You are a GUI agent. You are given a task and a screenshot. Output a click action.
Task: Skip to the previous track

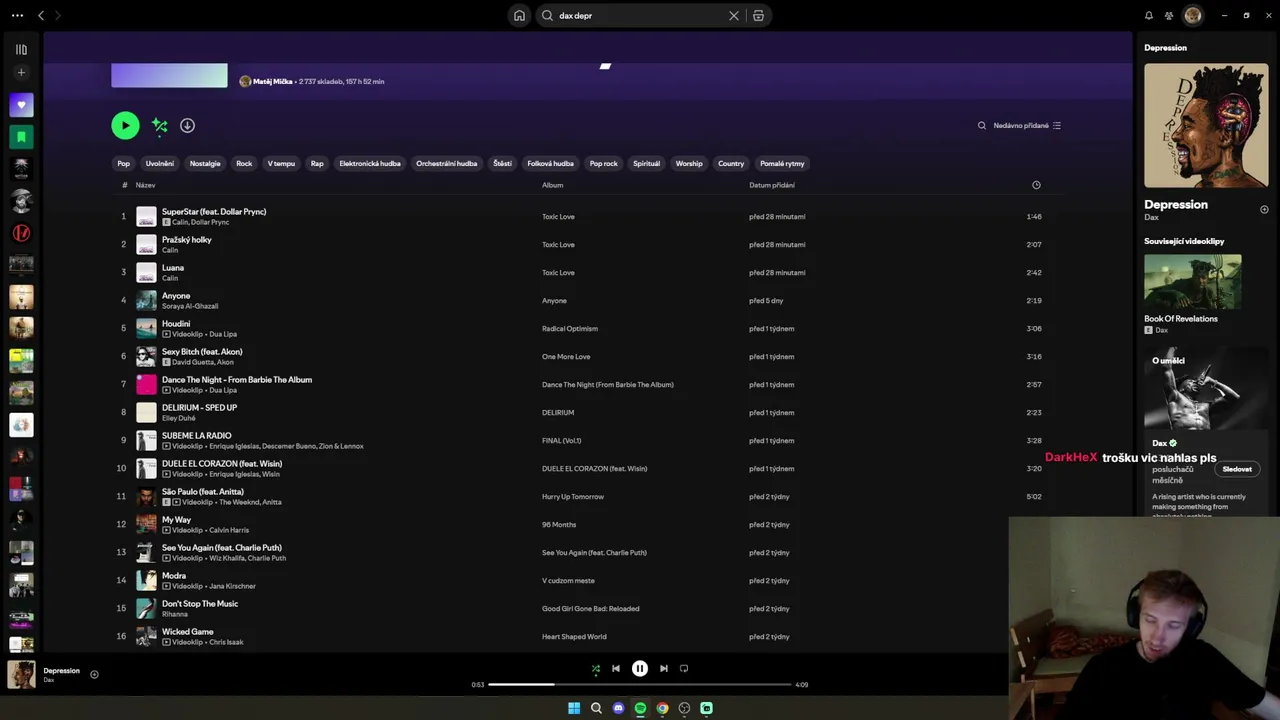(616, 669)
